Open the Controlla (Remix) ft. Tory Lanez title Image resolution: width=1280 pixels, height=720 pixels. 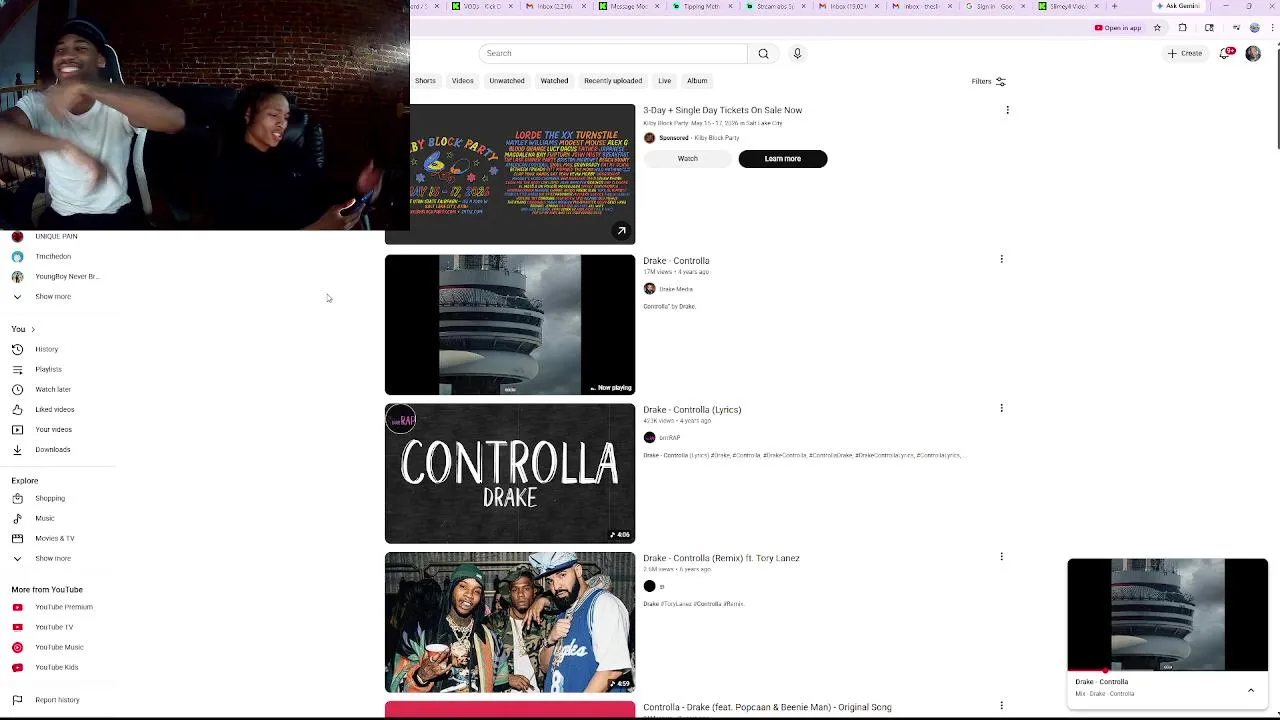coord(721,558)
